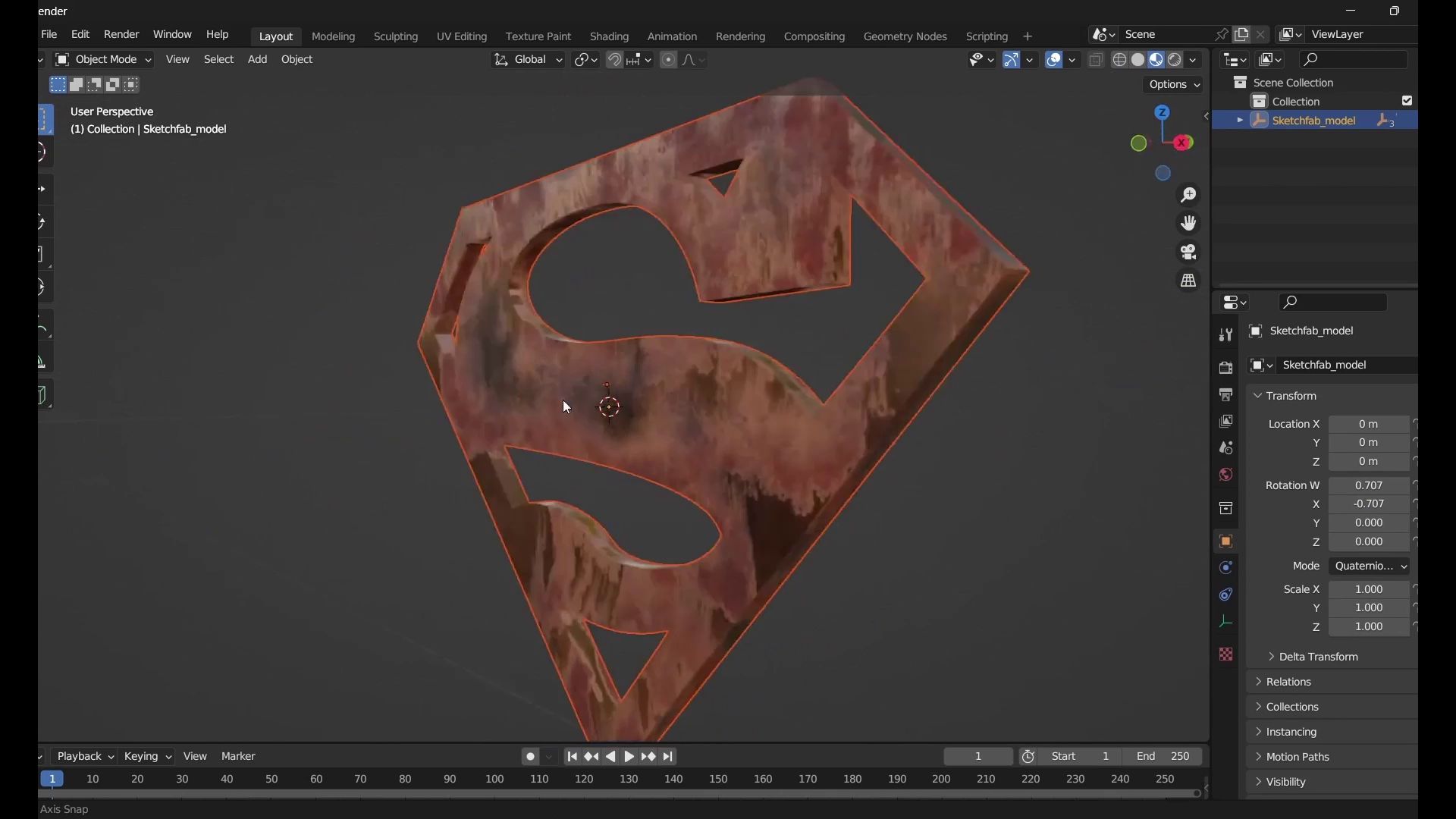The height and width of the screenshot is (819, 1456).
Task: Toggle viewport gizmos display
Action: point(1012,60)
